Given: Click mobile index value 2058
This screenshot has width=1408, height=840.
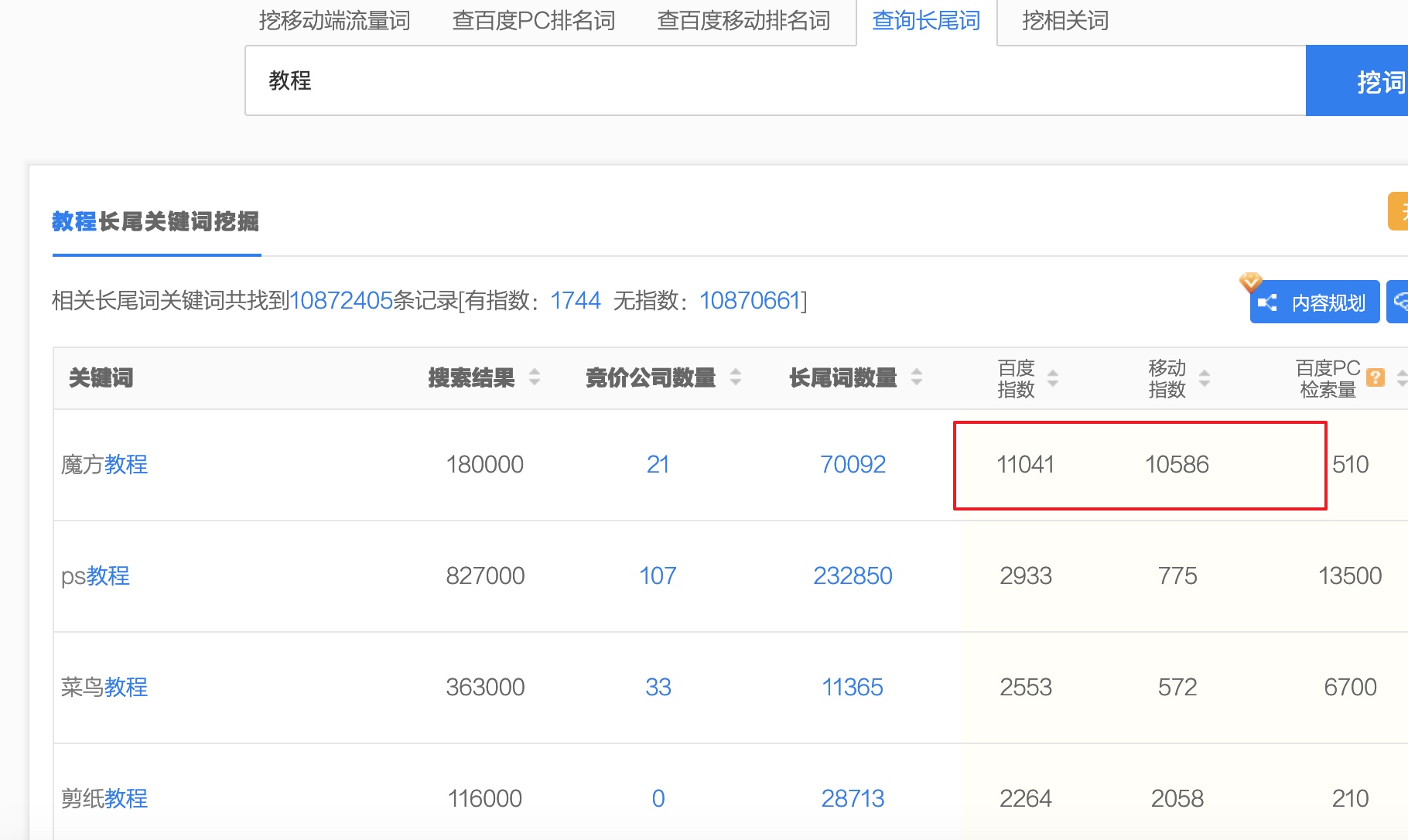Looking at the screenshot, I should pyautogui.click(x=1177, y=799).
